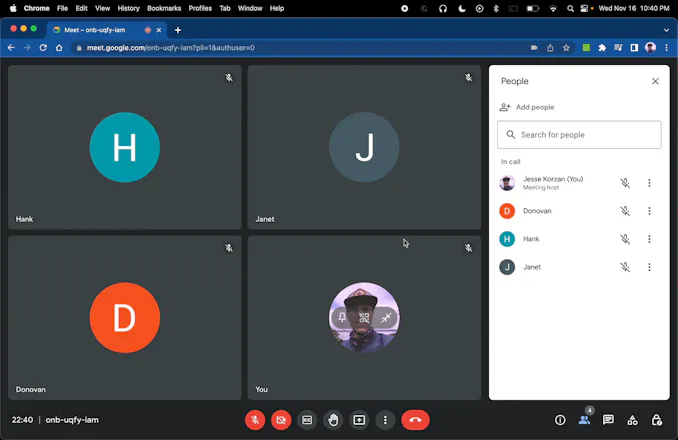
Task: Open the Chrome share icon
Action: click(550, 48)
